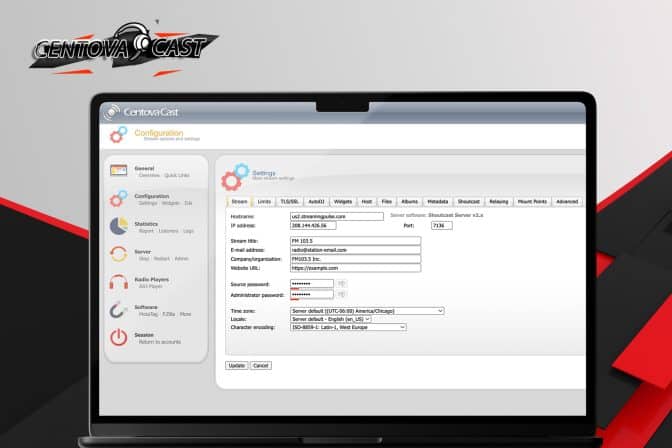Image resolution: width=672 pixels, height=448 pixels.
Task: Expand the Time zone dropdown
Action: (x=366, y=310)
